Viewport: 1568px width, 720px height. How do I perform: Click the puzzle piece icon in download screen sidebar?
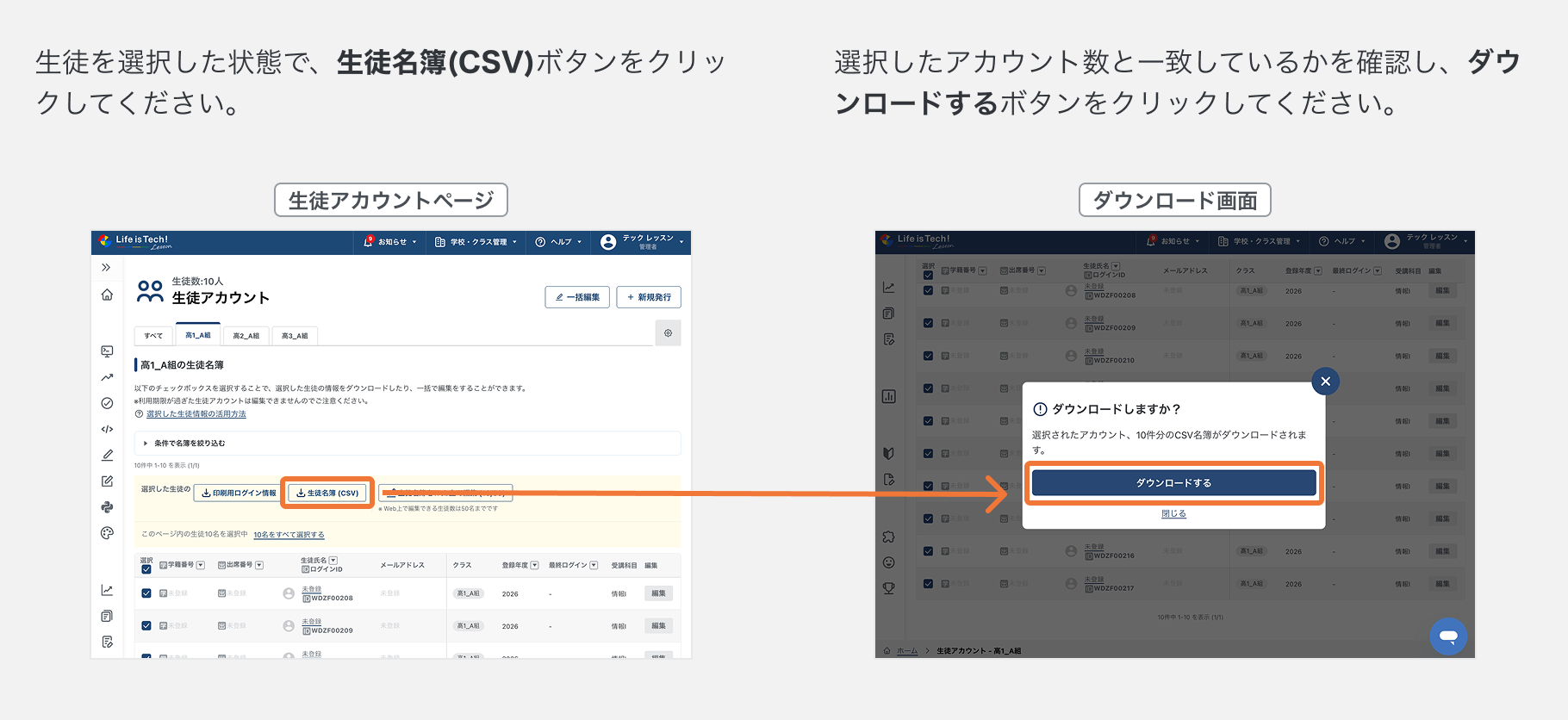tap(888, 537)
